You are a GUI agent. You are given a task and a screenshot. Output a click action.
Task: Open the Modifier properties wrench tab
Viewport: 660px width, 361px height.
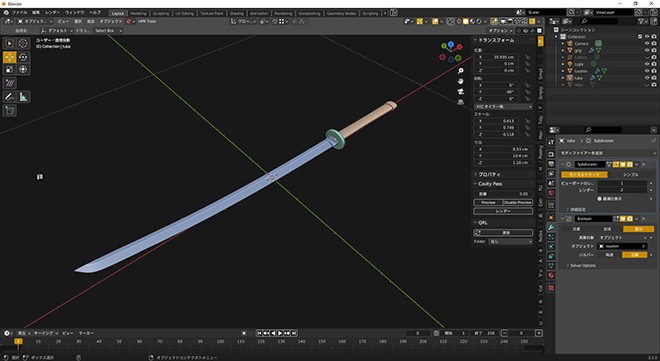(551, 227)
